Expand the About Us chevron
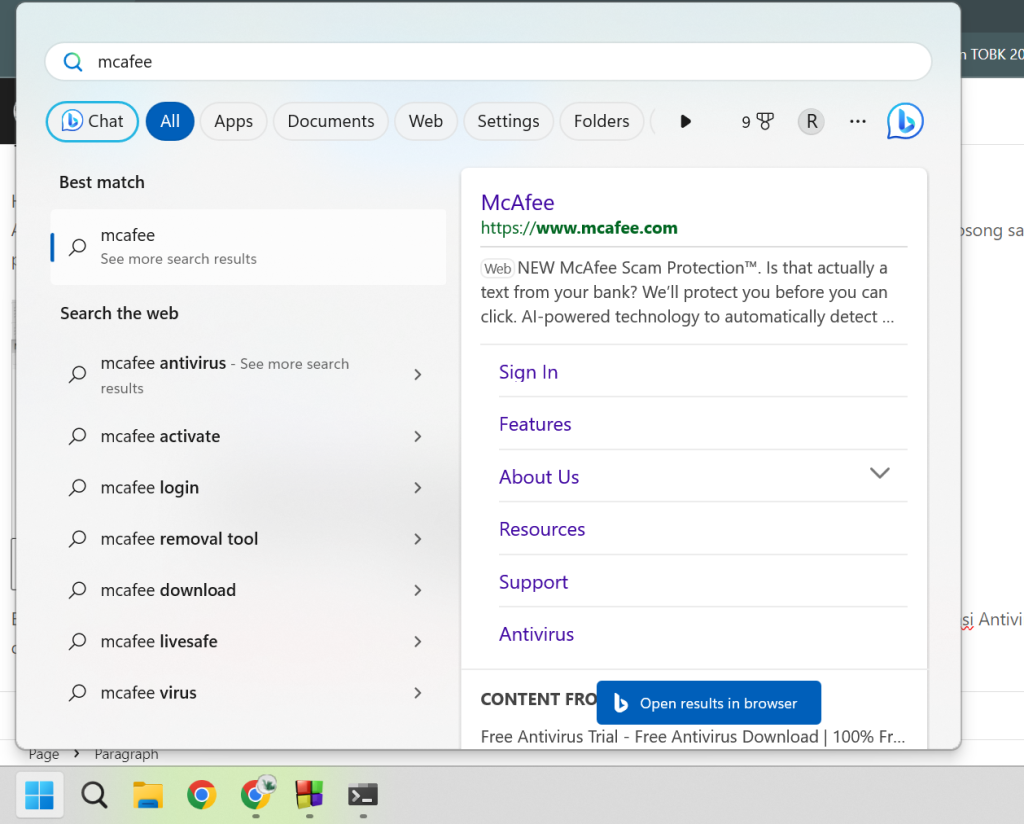Viewport: 1024px width, 824px height. (880, 473)
